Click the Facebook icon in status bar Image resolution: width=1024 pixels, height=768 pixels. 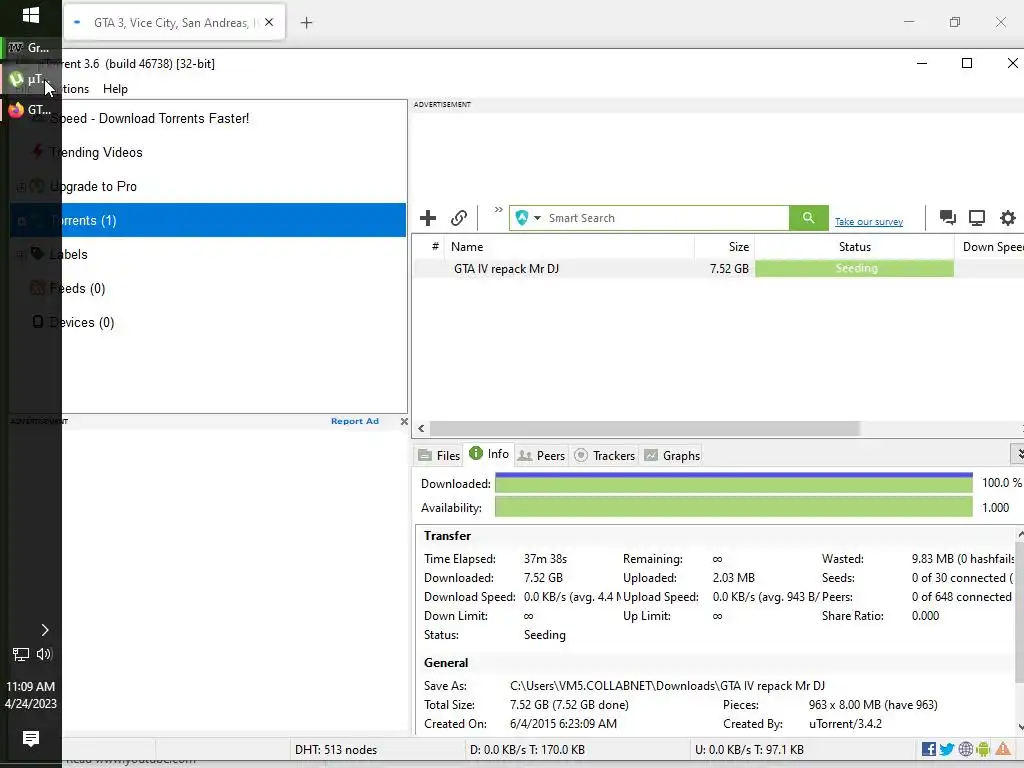tap(929, 749)
